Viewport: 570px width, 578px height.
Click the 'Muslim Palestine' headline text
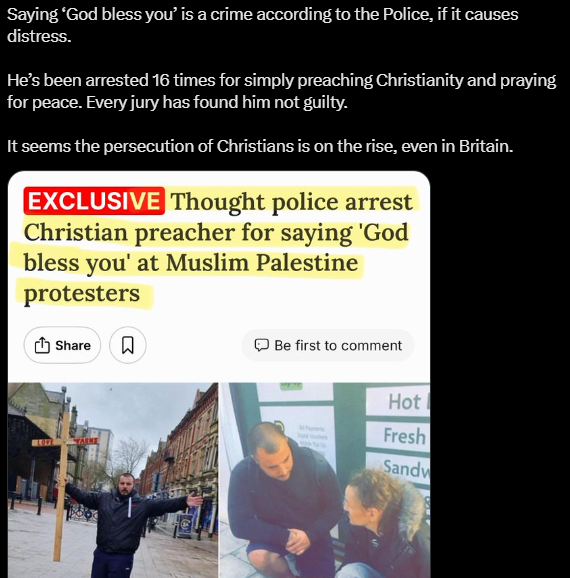click(262, 262)
